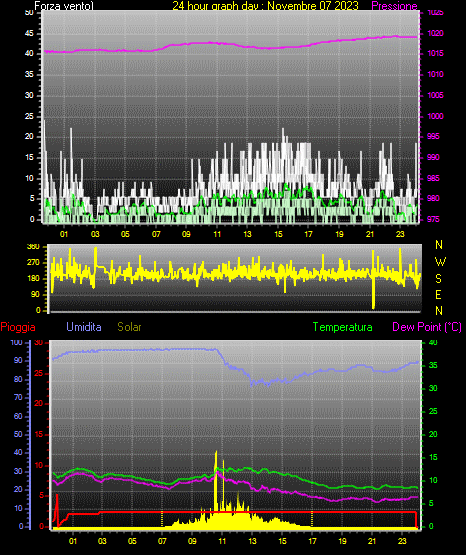Click hour 13 under the wind speed chart
The width and height of the screenshot is (466, 555).
[x=247, y=234]
